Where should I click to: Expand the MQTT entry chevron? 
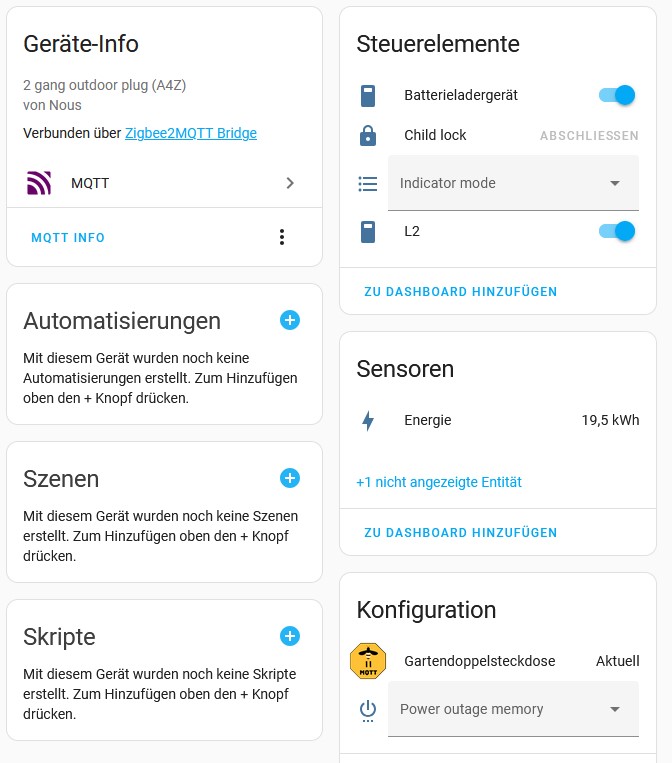point(290,183)
